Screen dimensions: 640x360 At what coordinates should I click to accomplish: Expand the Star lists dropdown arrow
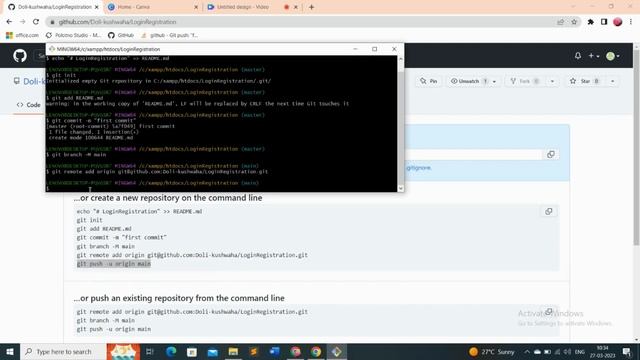tap(613, 81)
